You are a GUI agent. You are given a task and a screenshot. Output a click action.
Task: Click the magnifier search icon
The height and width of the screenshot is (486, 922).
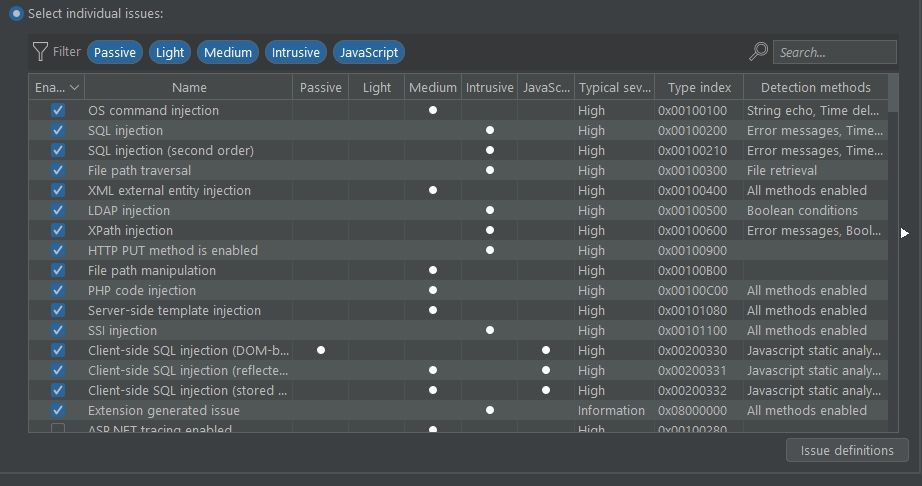tap(758, 52)
